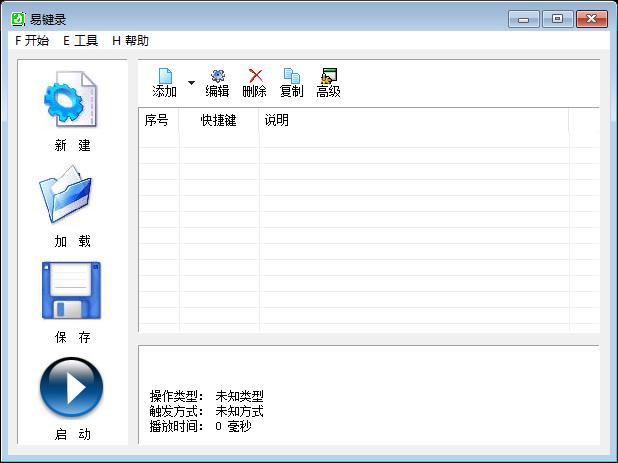The height and width of the screenshot is (463, 618).
Task: Open the E 工具 menu
Action: click(x=80, y=40)
